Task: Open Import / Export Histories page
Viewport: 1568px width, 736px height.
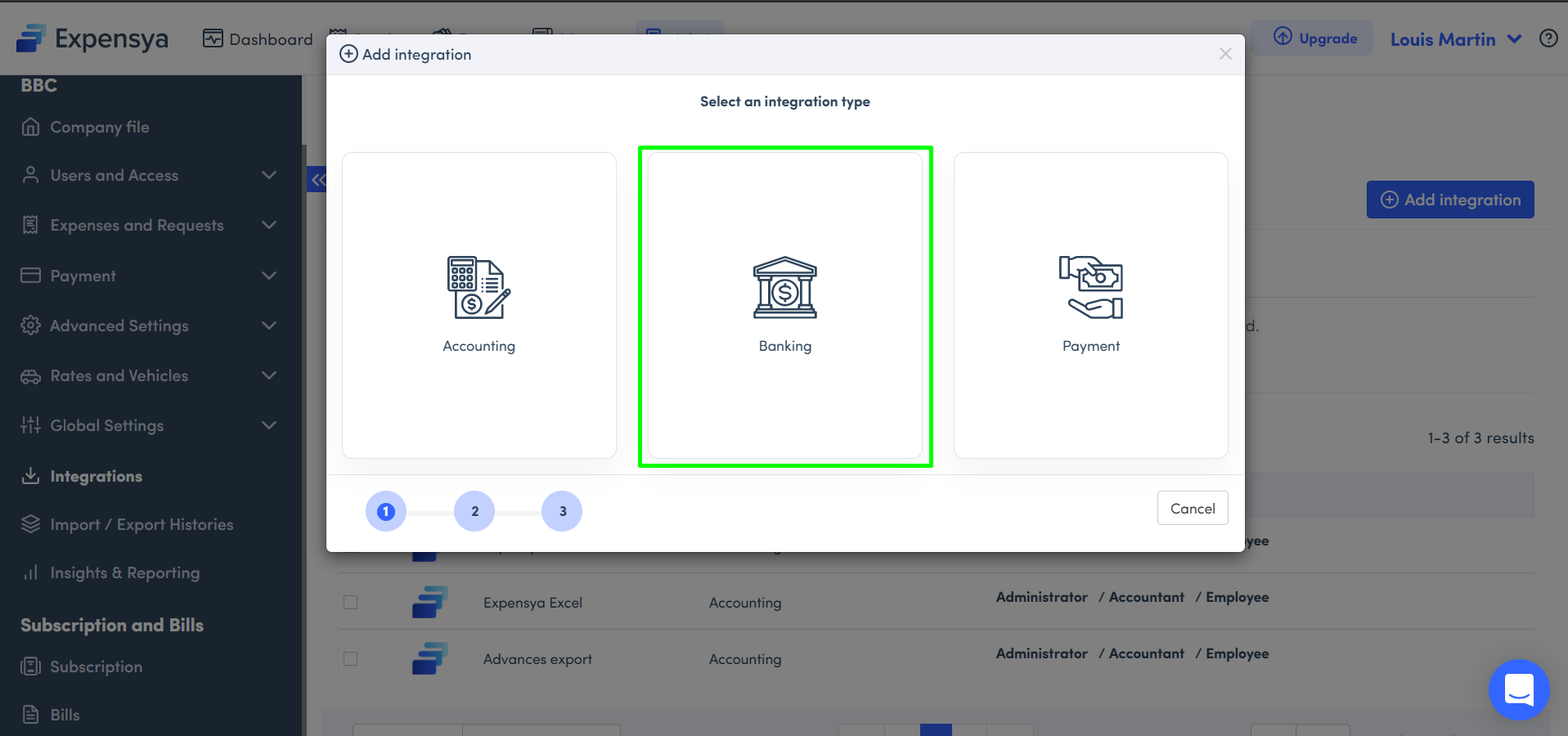Action: pyautogui.click(x=142, y=524)
